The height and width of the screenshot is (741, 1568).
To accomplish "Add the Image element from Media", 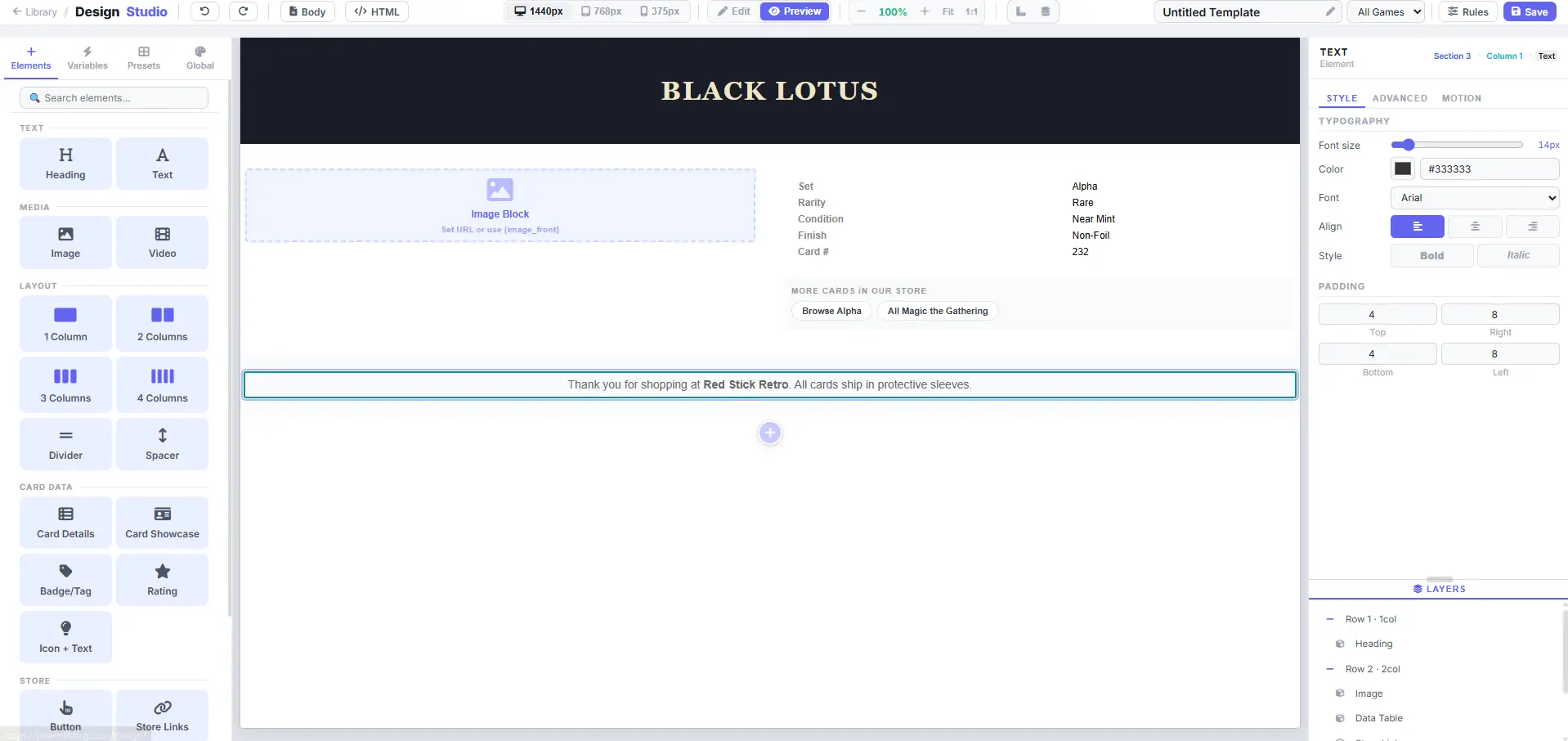I will pyautogui.click(x=65, y=242).
